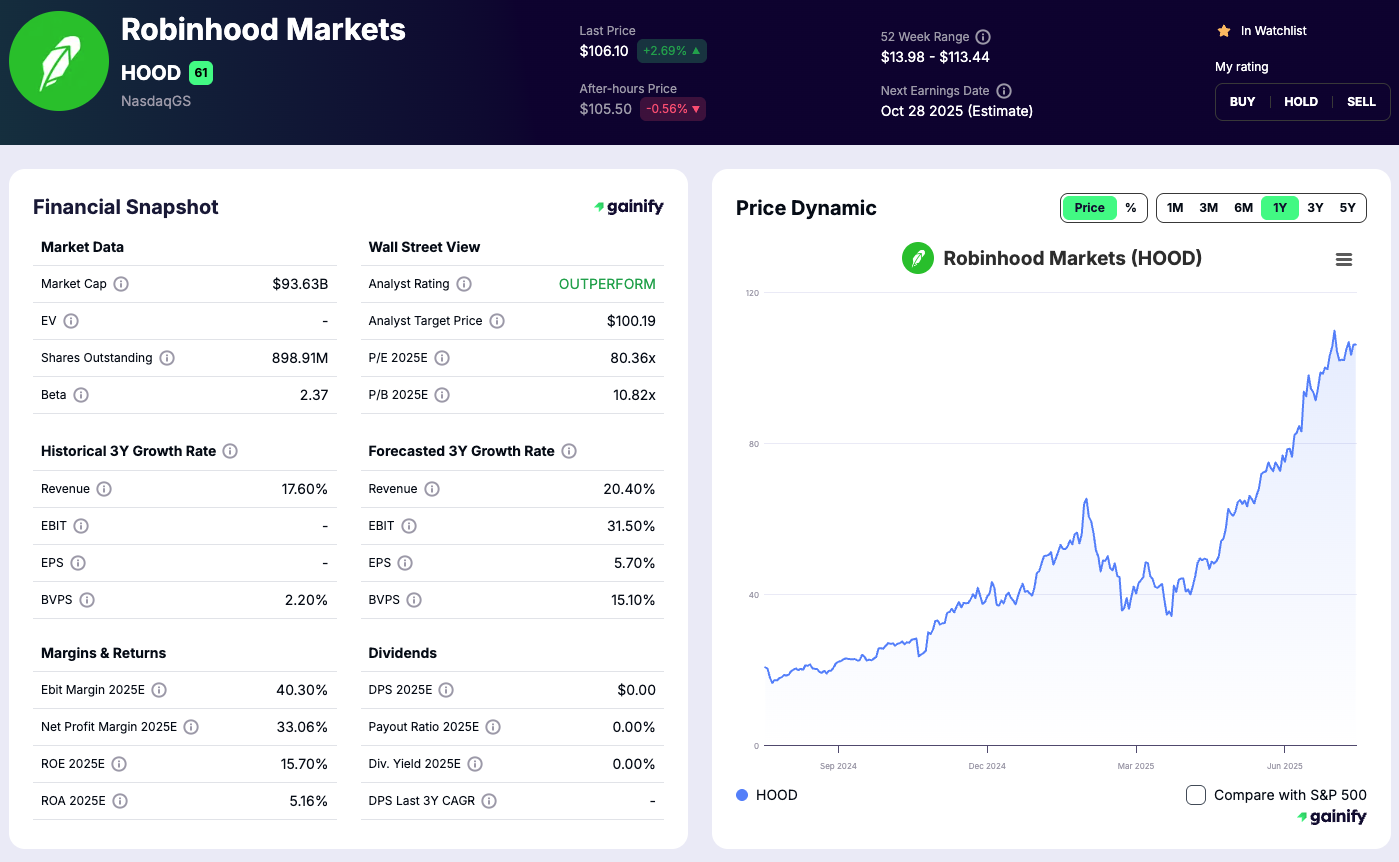Screen dimensions: 1399x862
Task: Click info icon beside Net Profit Margin 2025E
Action: tap(191, 727)
